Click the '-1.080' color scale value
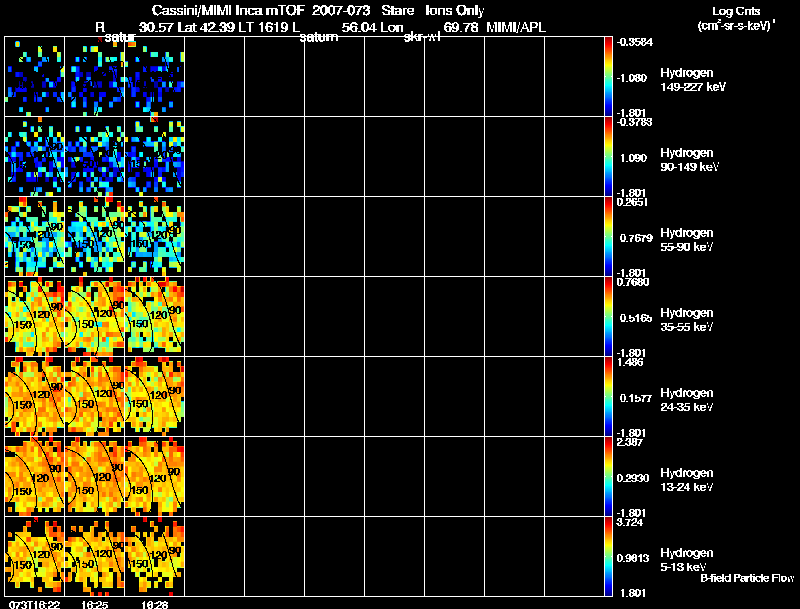This screenshot has height=609, width=800. point(631,78)
